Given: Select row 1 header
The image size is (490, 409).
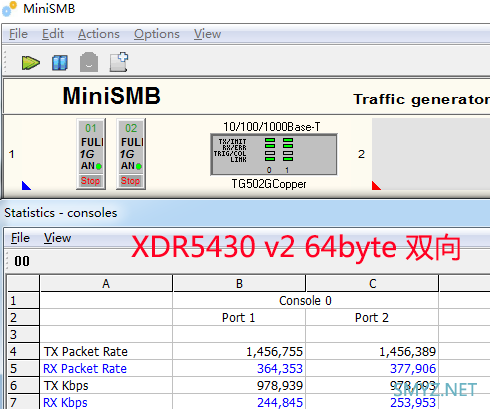Looking at the screenshot, I should pos(23,301).
